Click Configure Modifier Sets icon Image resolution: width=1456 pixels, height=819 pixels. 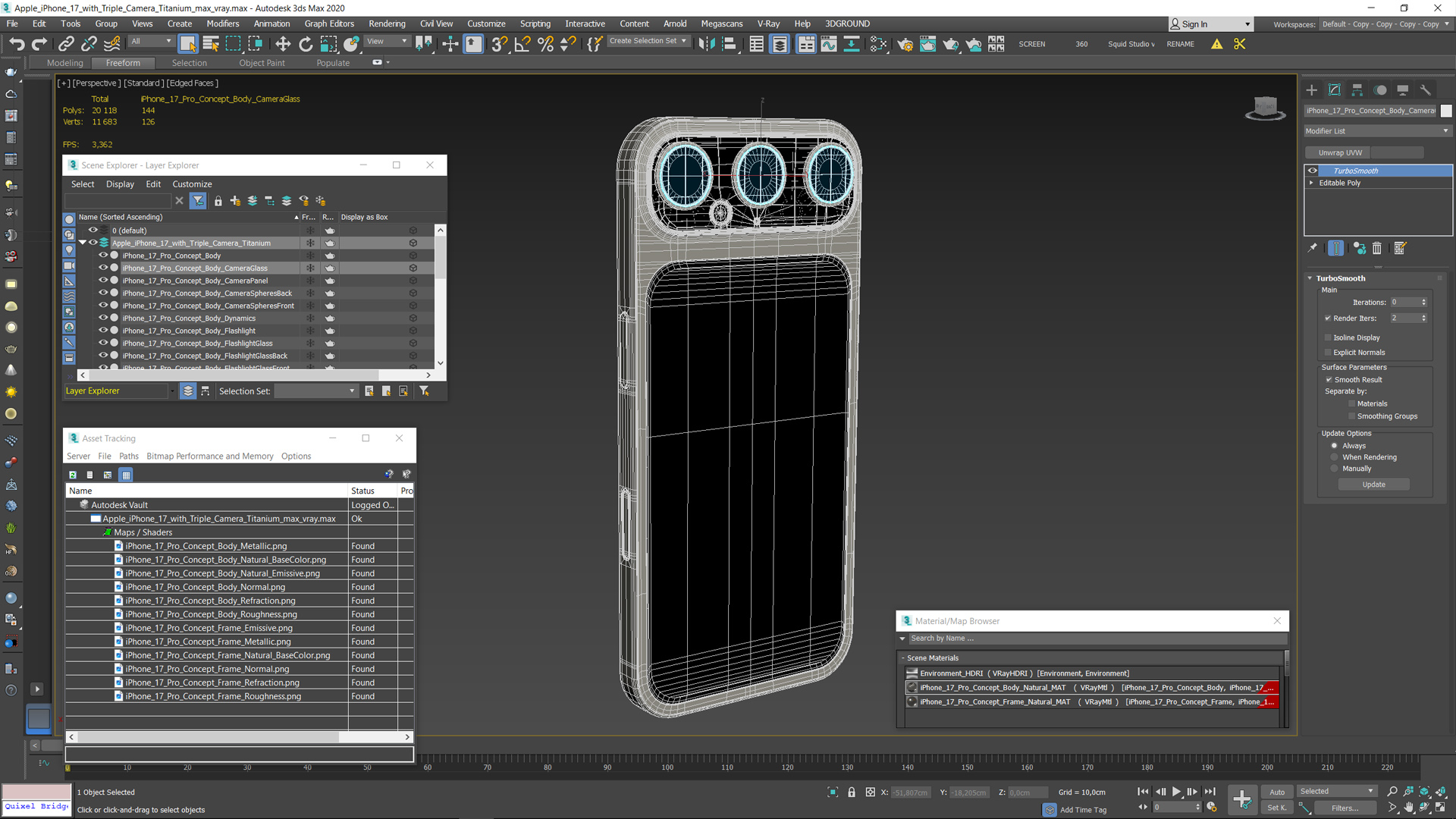1400,248
